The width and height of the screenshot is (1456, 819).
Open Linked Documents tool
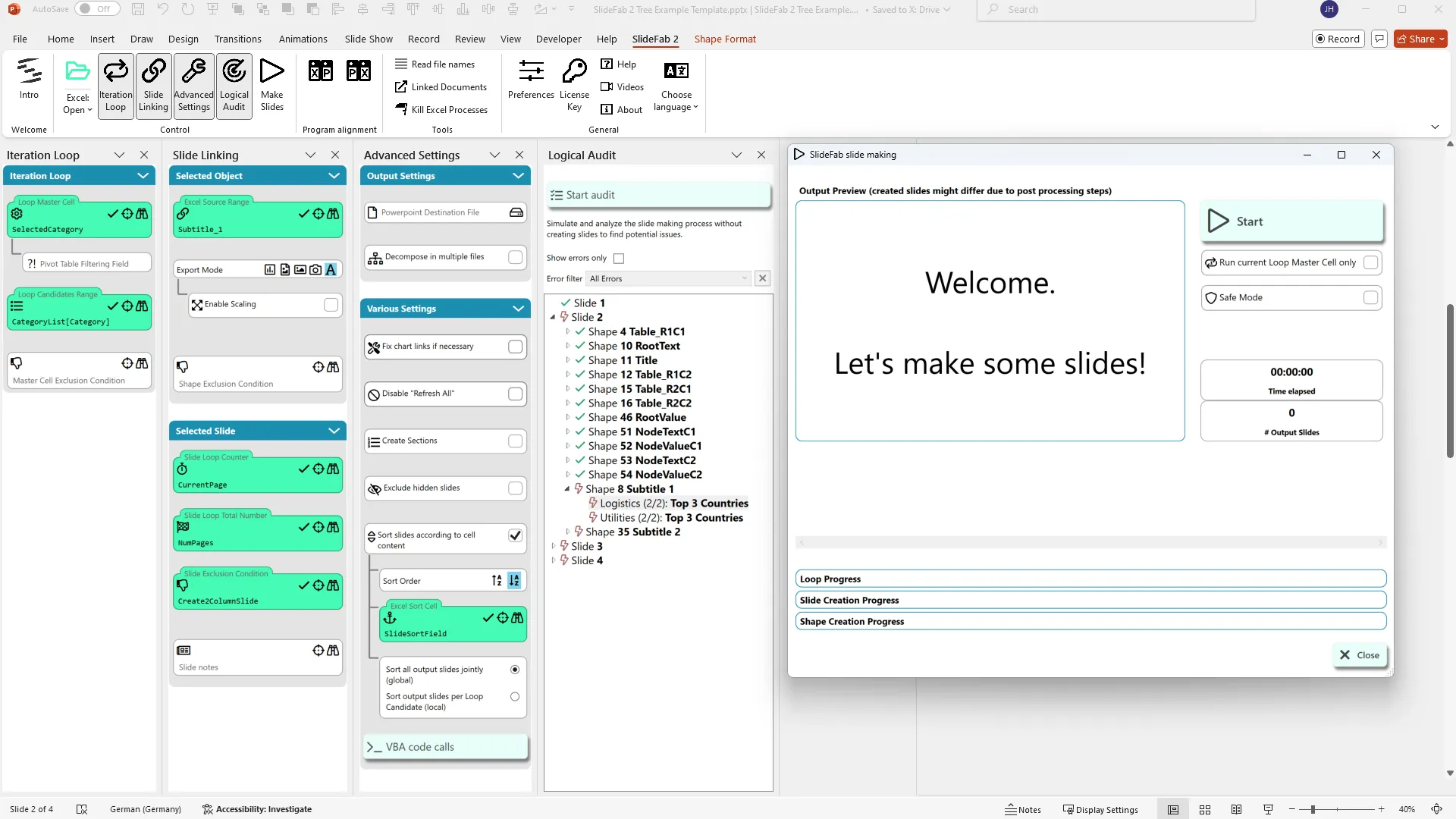coord(441,87)
